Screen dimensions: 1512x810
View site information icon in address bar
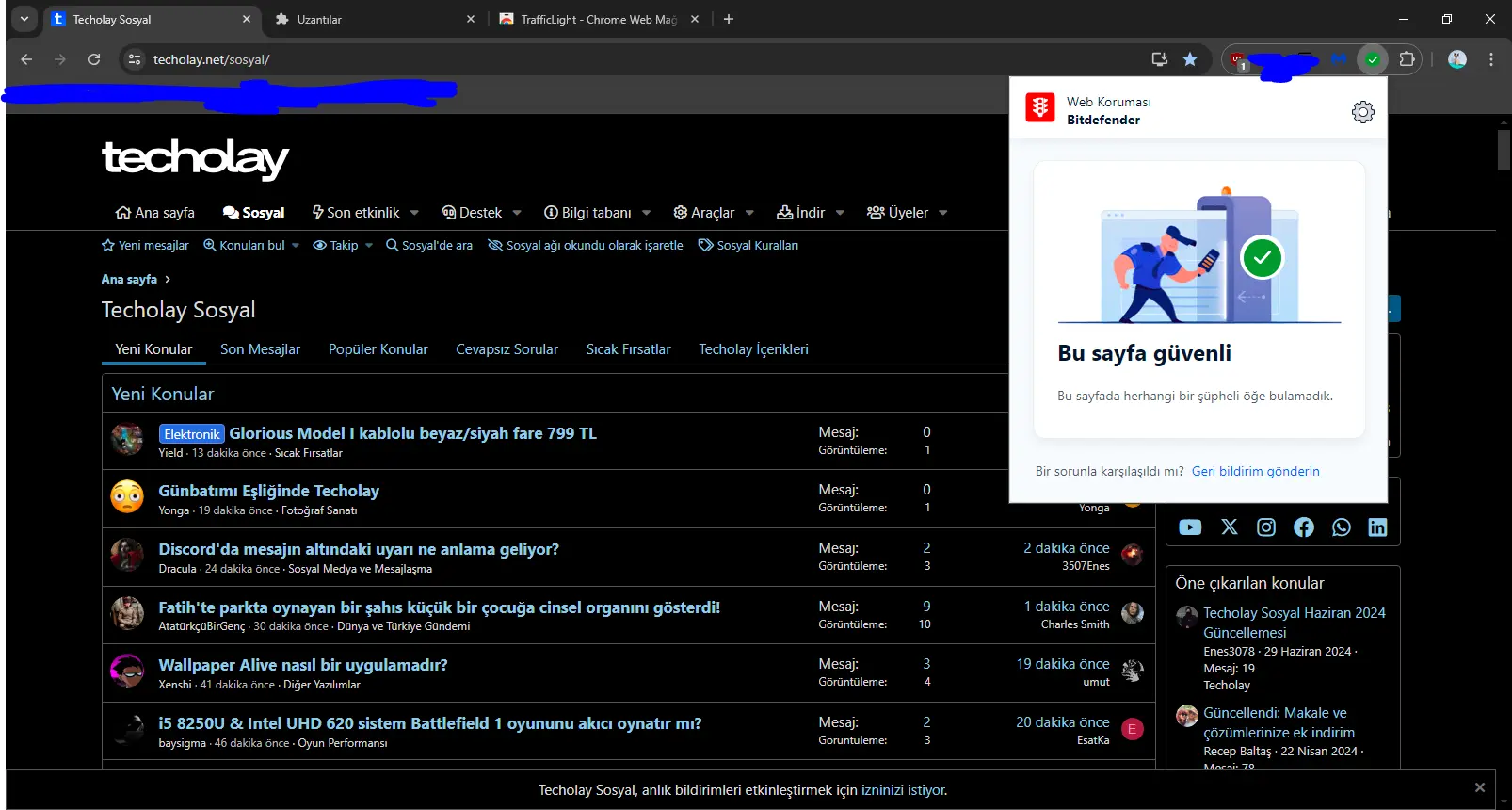[135, 59]
